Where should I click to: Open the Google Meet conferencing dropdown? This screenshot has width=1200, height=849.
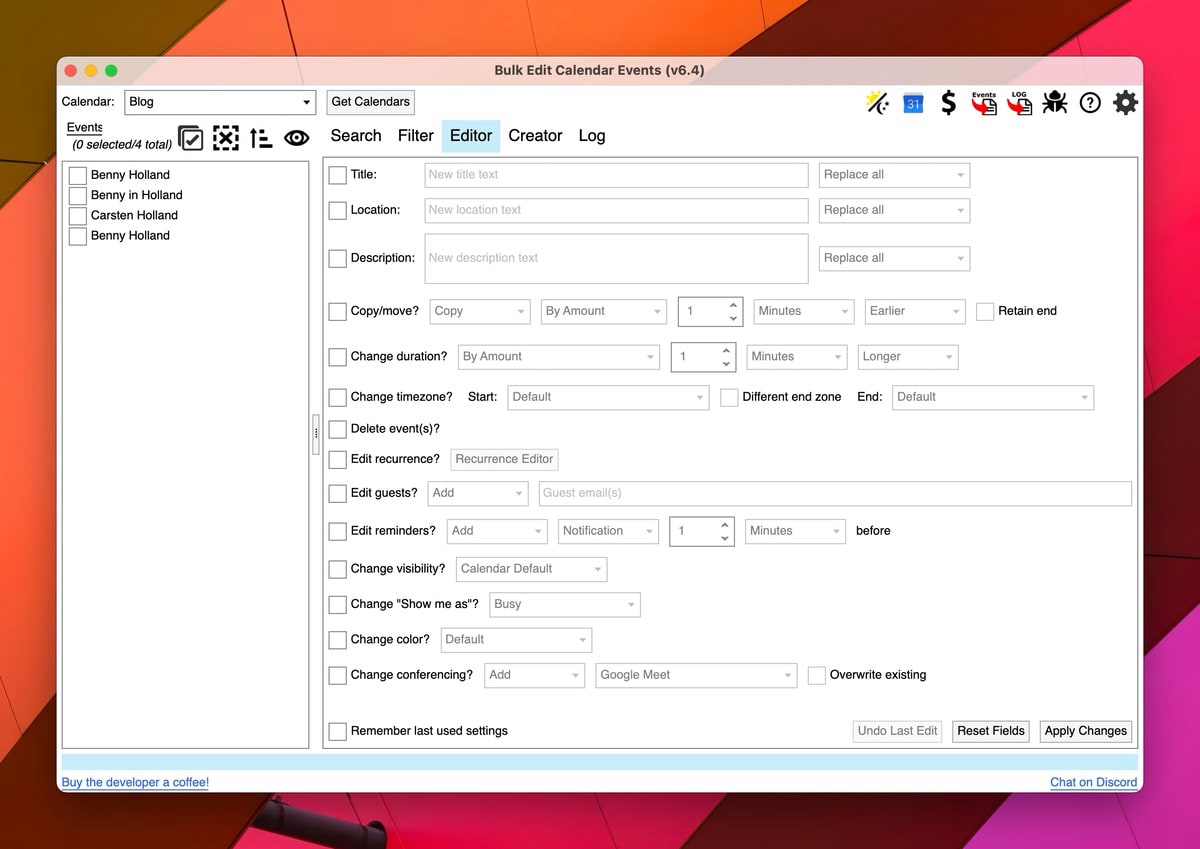coord(696,675)
